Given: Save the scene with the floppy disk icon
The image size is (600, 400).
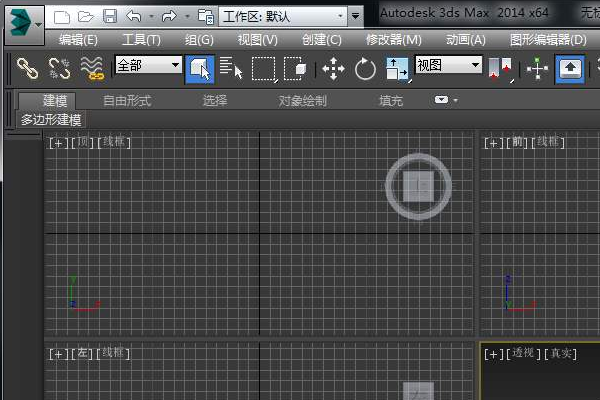Looking at the screenshot, I should point(109,17).
